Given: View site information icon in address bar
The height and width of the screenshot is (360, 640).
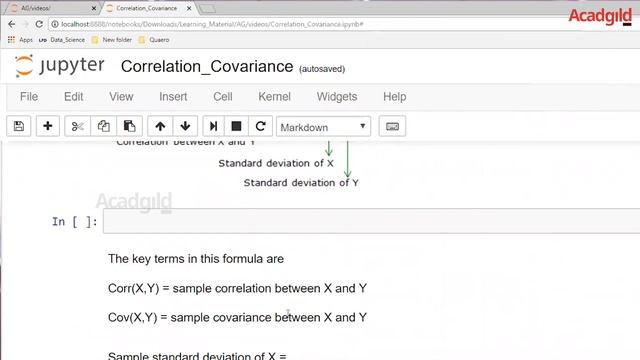Looking at the screenshot, I should click(55, 24).
